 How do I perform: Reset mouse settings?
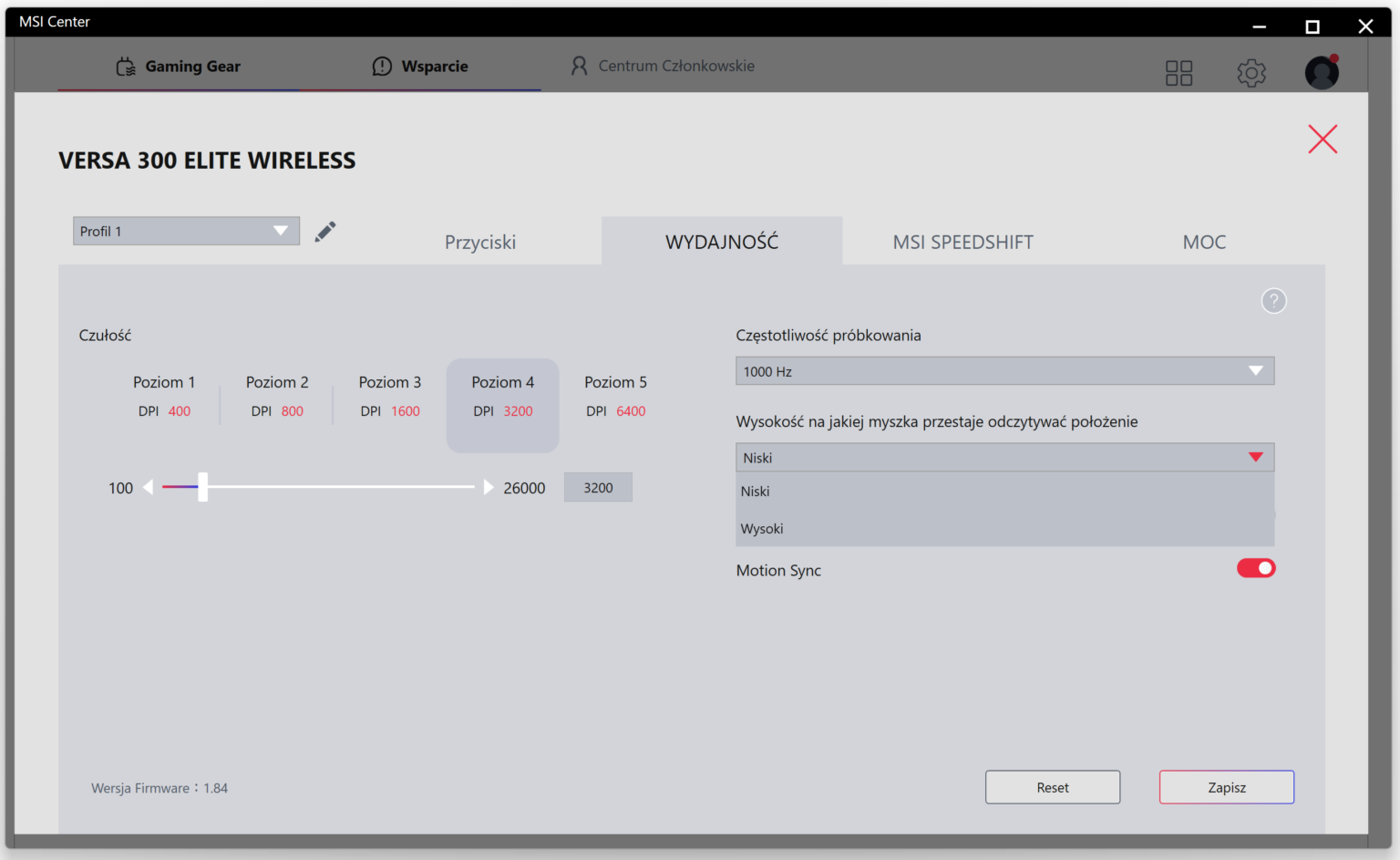(1052, 786)
